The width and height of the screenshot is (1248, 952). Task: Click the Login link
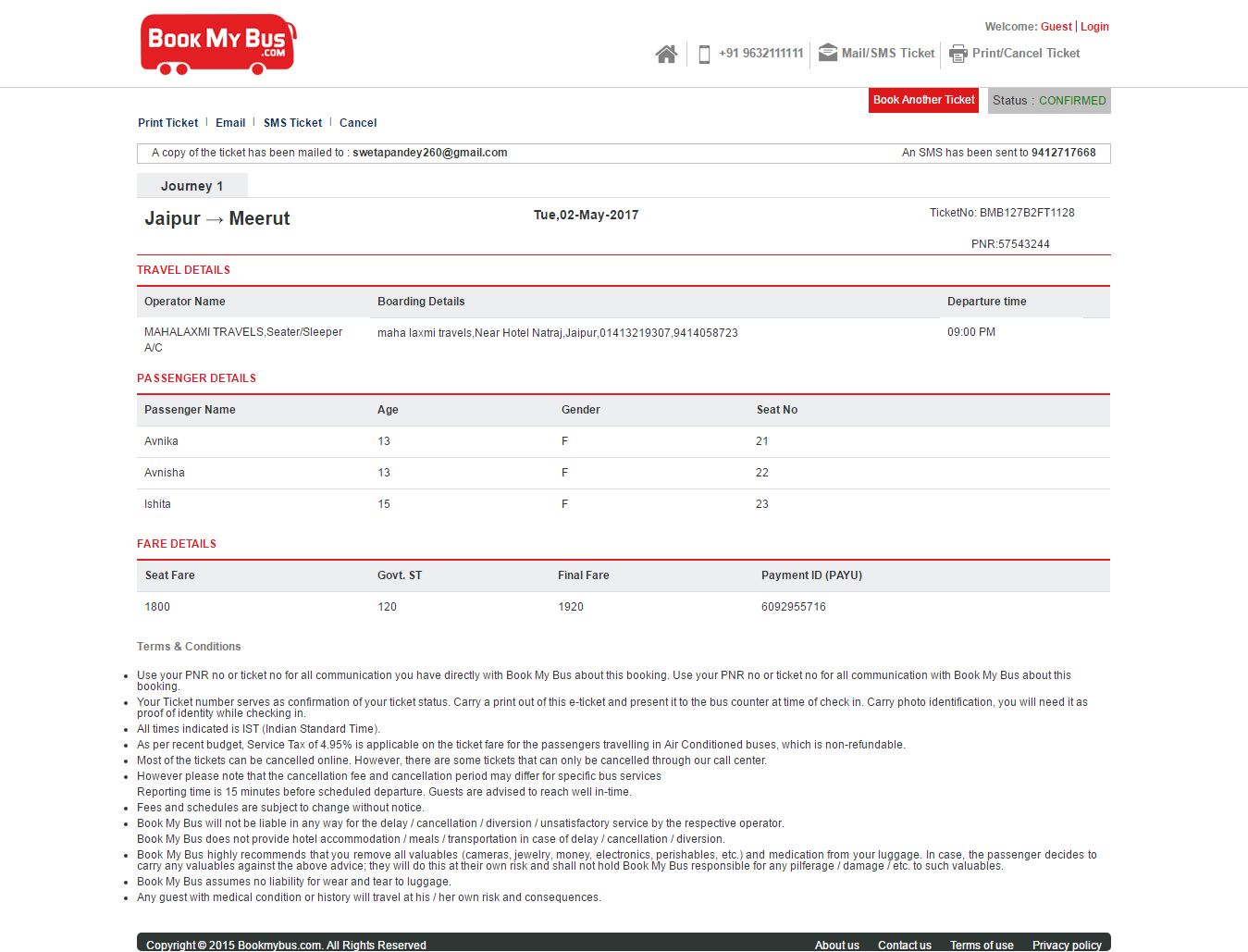tap(1094, 27)
